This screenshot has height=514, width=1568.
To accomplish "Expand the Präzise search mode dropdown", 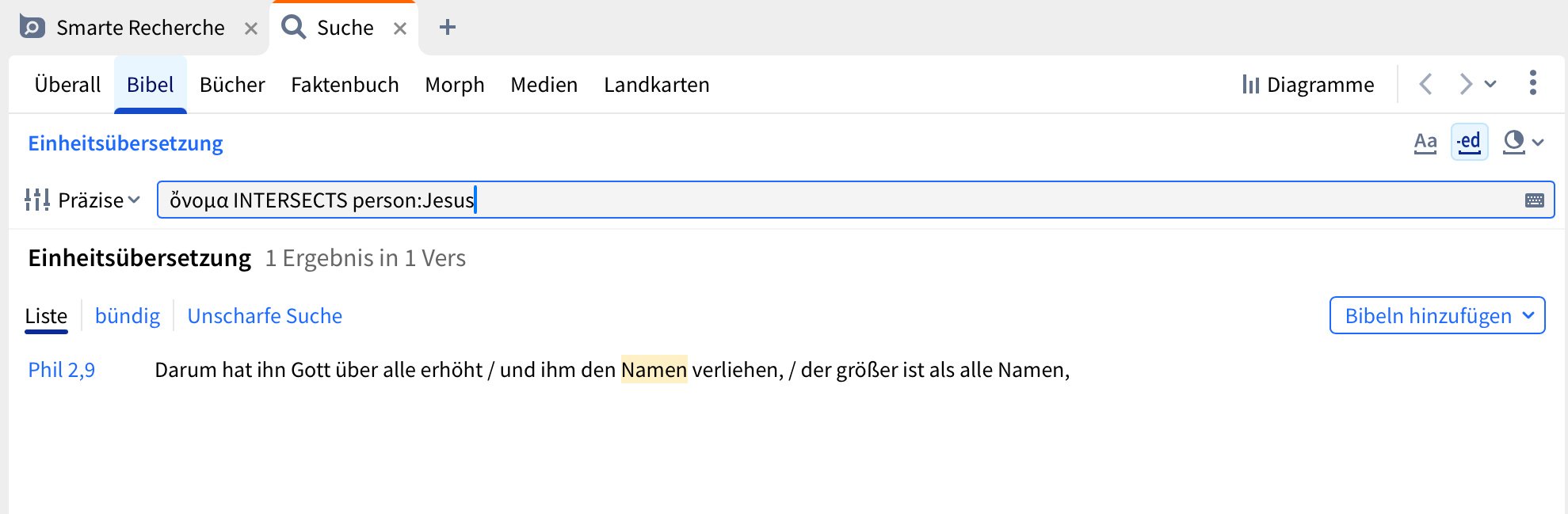I will (83, 200).
